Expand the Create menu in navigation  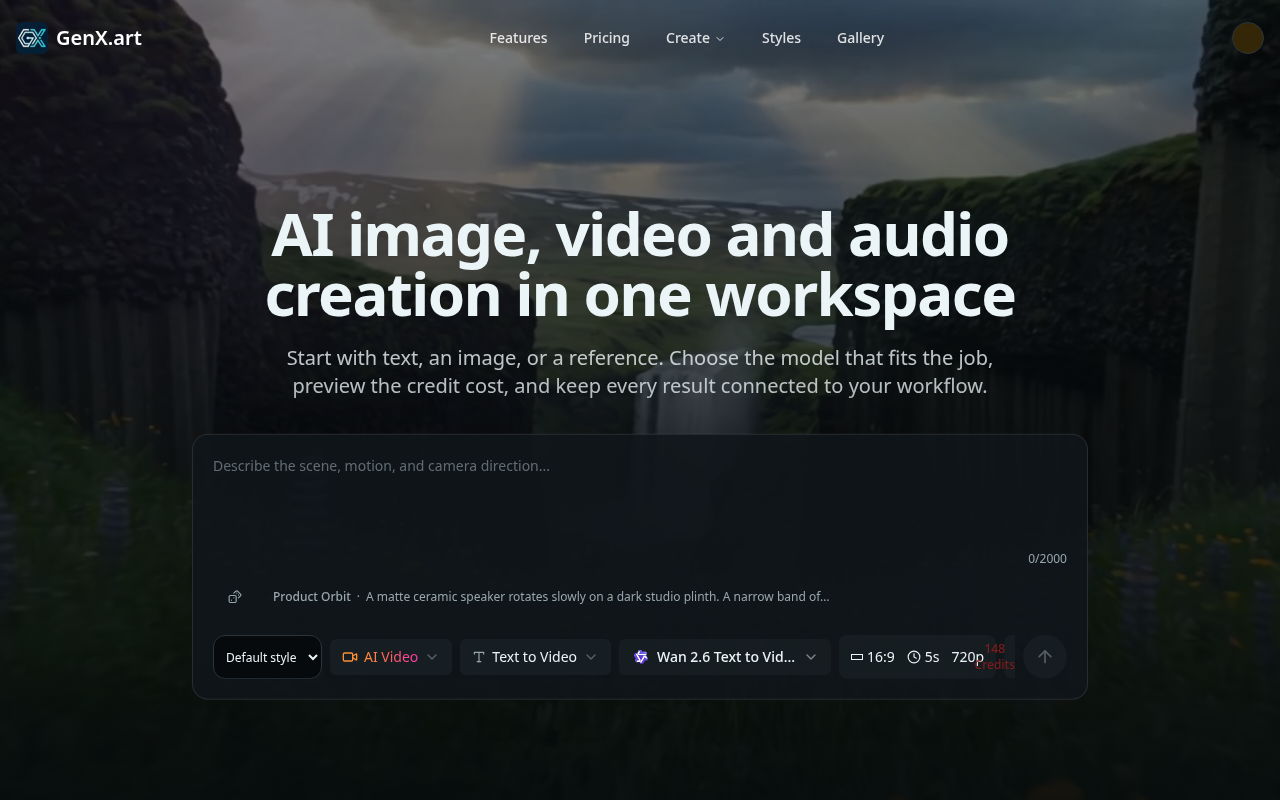point(695,38)
